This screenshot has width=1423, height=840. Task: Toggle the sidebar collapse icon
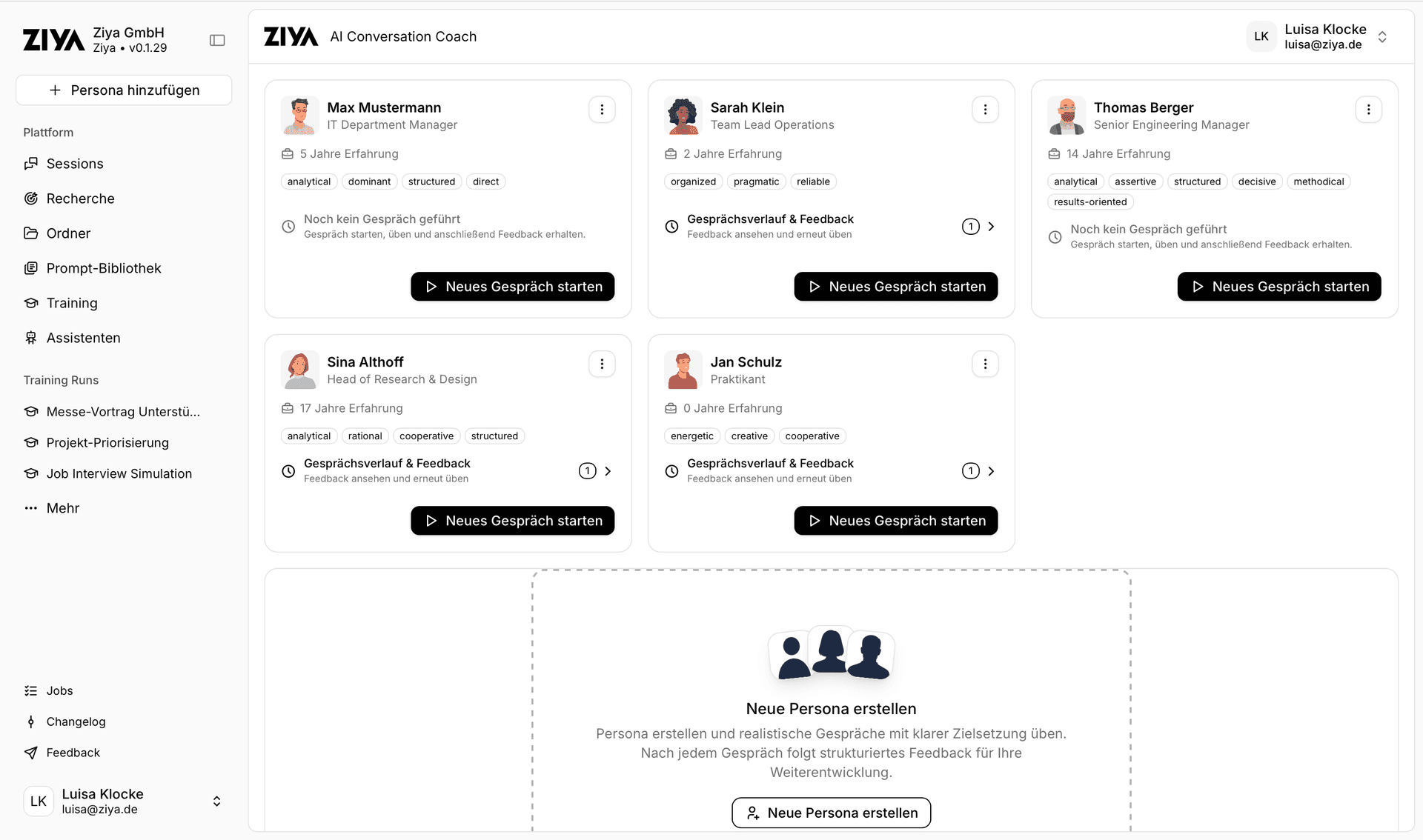click(x=217, y=40)
